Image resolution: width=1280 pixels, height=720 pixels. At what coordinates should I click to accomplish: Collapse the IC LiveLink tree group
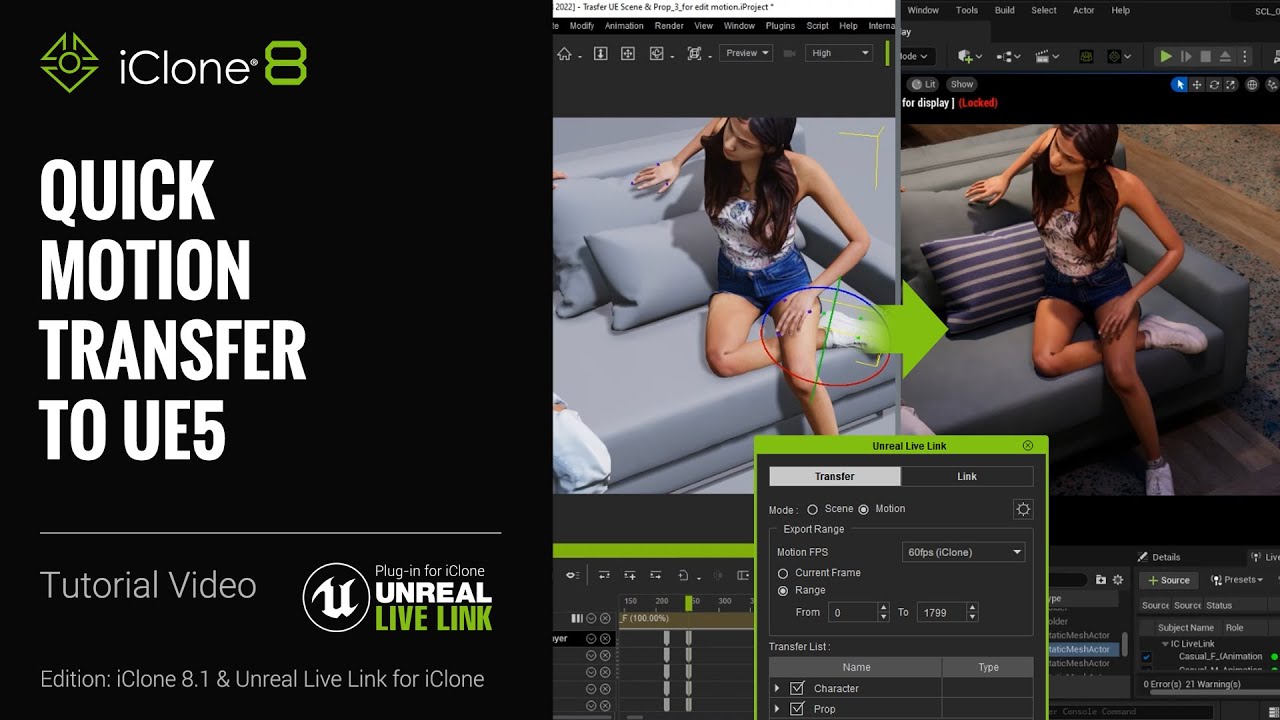(1164, 644)
